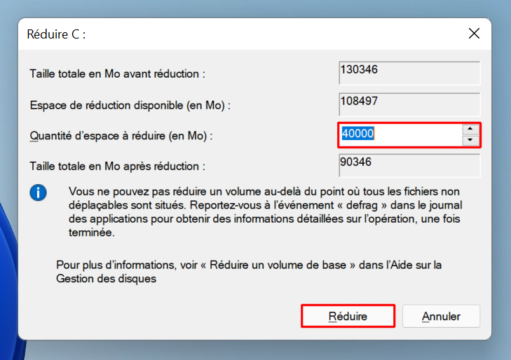
Task: Click the Réduire C : title bar text
Action: pos(56,34)
